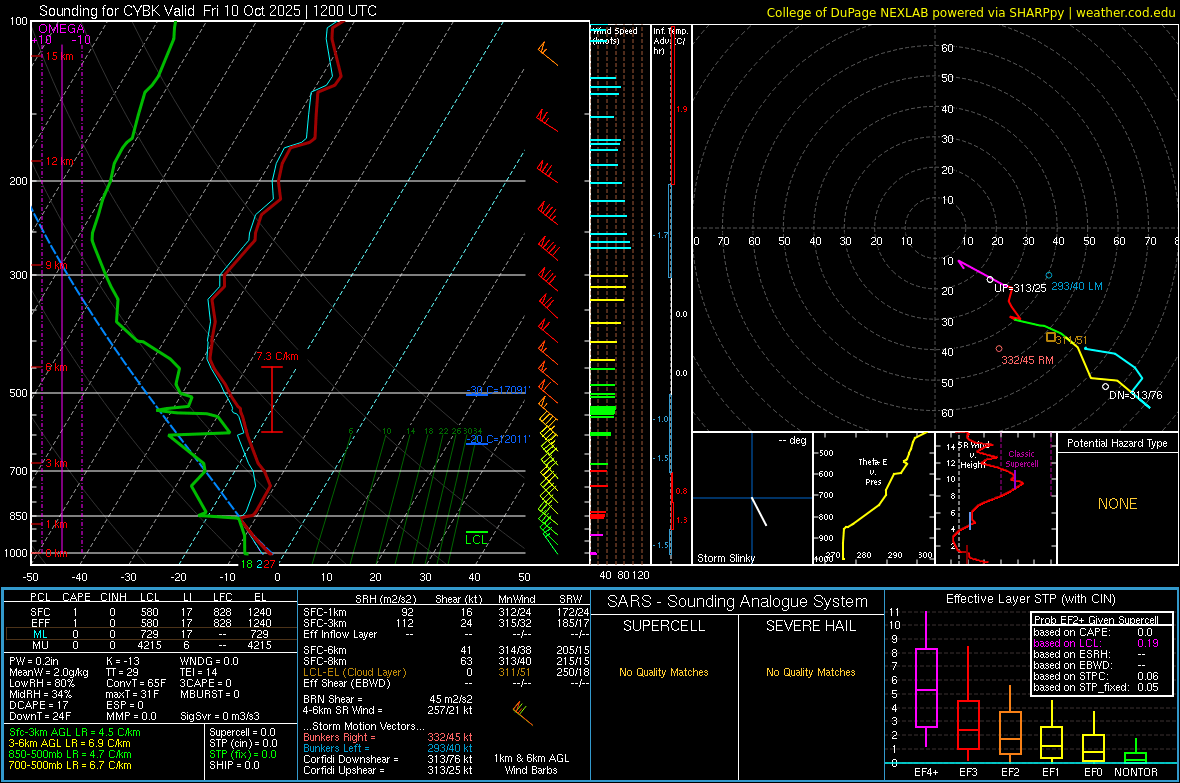The width and height of the screenshot is (1180, 783).
Task: Click the 'SHIP = 0.0' parameter
Action: [234, 765]
